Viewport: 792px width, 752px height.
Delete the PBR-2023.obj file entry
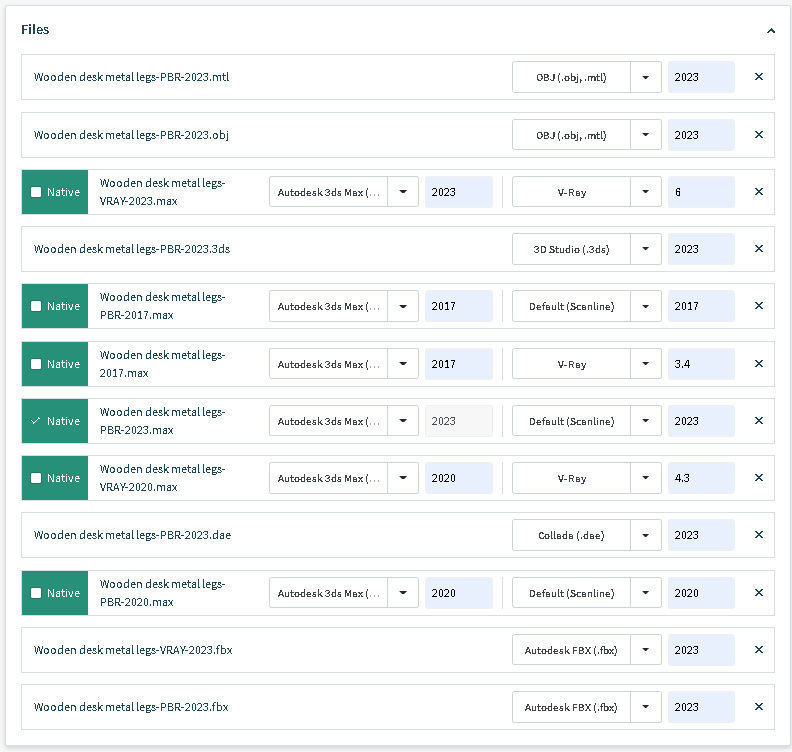coord(758,135)
